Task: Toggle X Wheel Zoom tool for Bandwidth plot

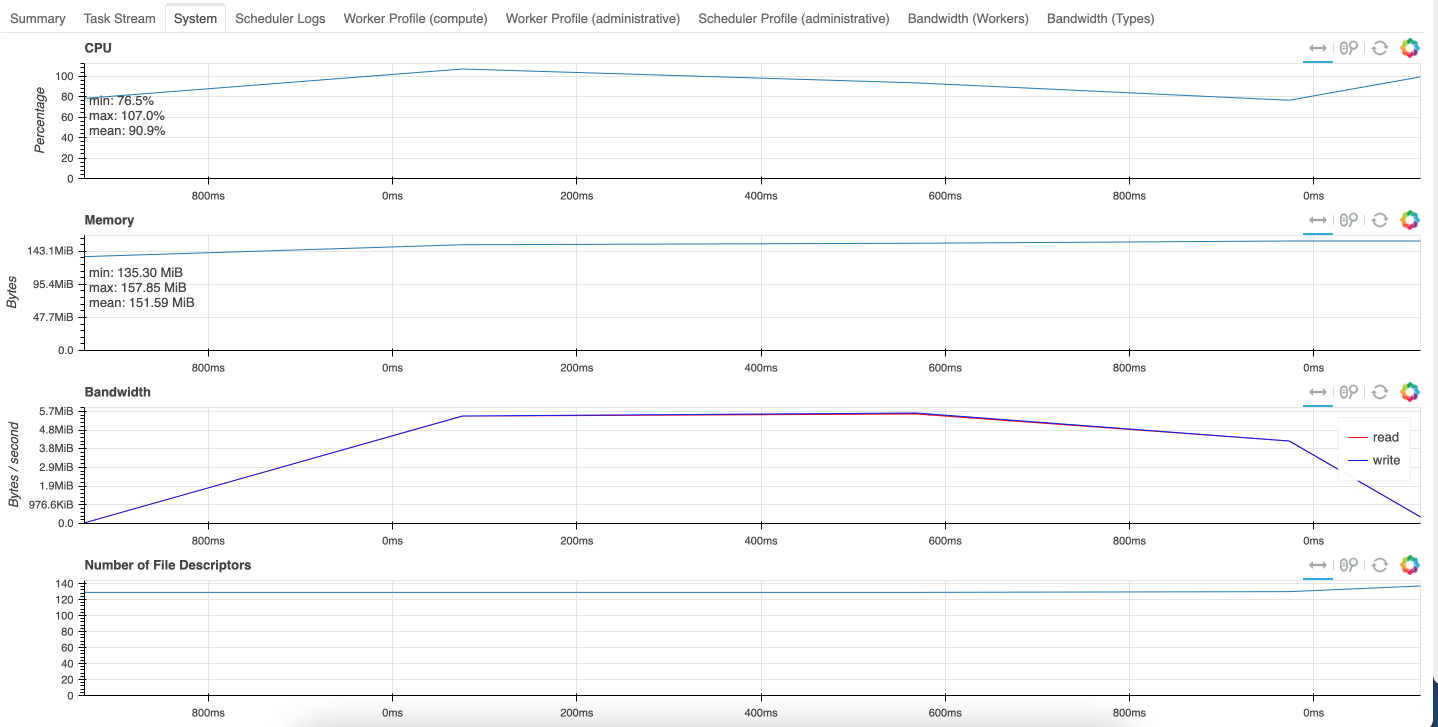Action: pos(1349,392)
